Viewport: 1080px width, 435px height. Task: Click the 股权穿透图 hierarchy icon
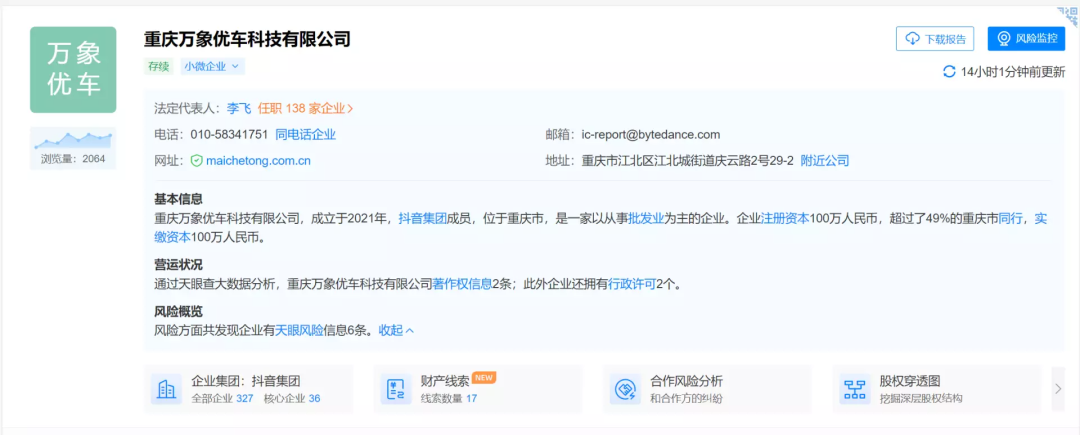tap(855, 390)
